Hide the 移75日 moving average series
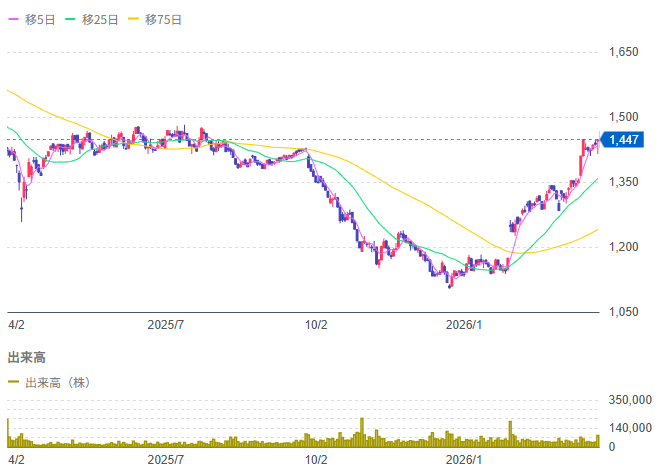Image resolution: width=660 pixels, height=466 pixels. 163,19
